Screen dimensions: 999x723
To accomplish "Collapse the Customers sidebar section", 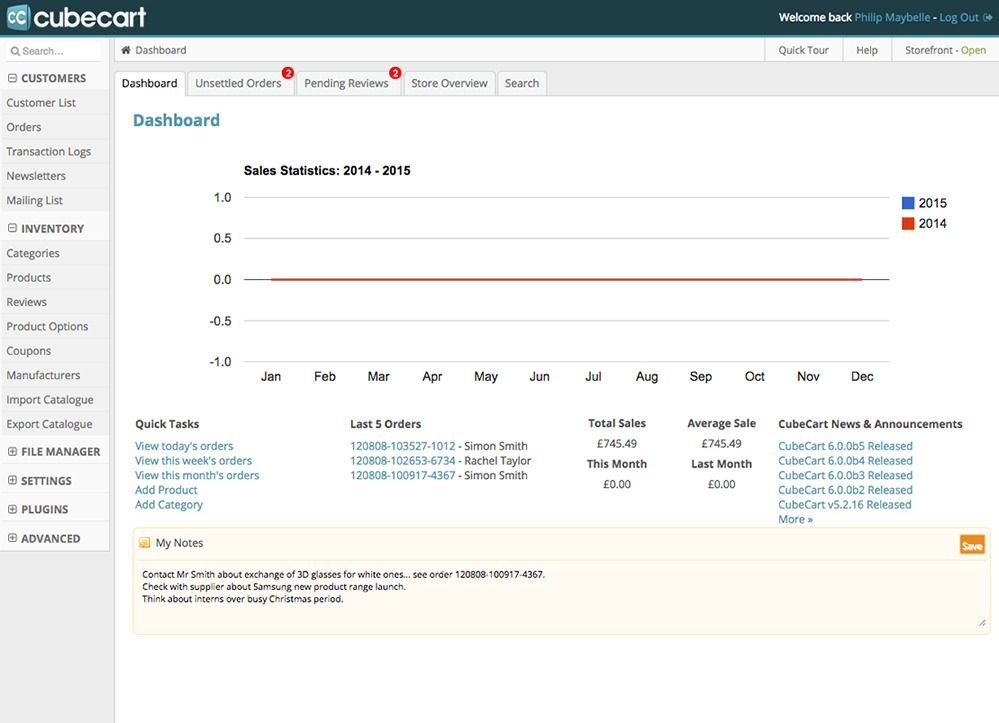I will point(12,78).
